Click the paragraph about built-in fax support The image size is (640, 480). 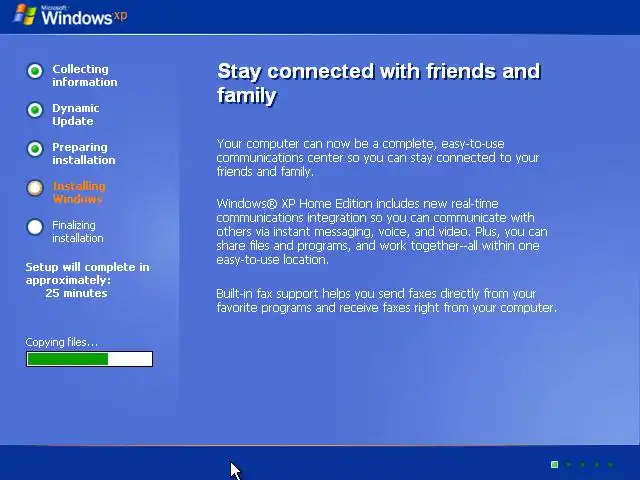coord(386,300)
